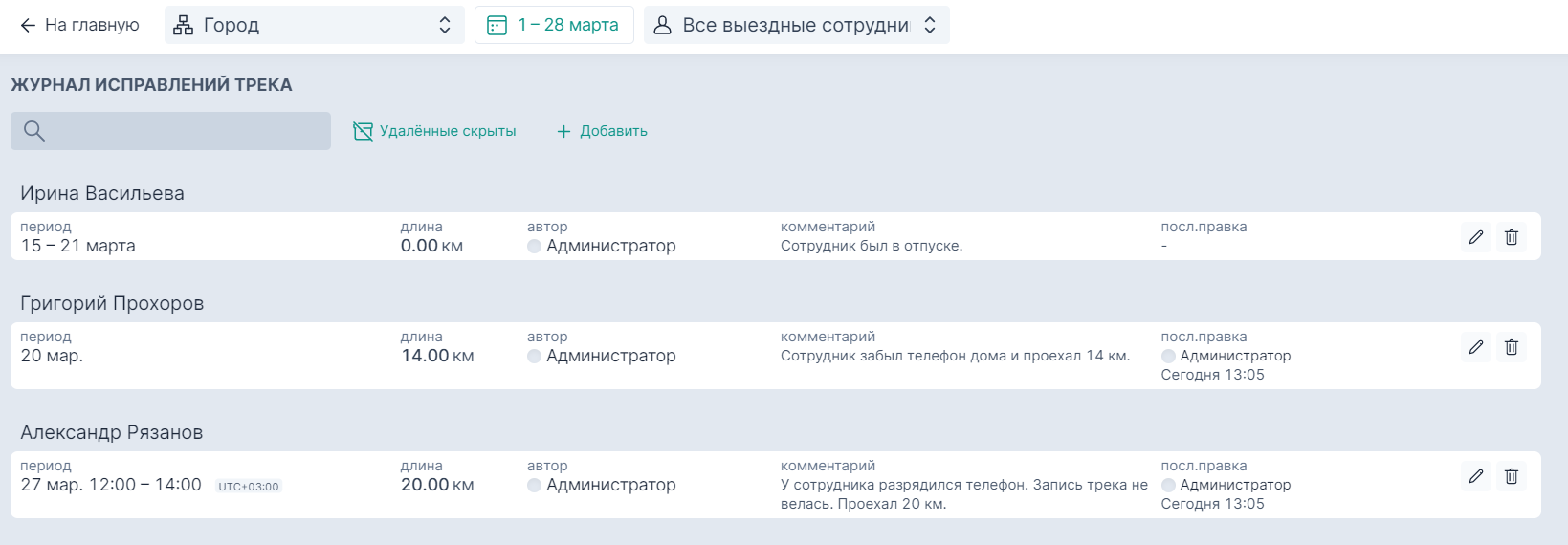
Task: Click author Администратор in Прохоров's row
Action: [x=602, y=356]
